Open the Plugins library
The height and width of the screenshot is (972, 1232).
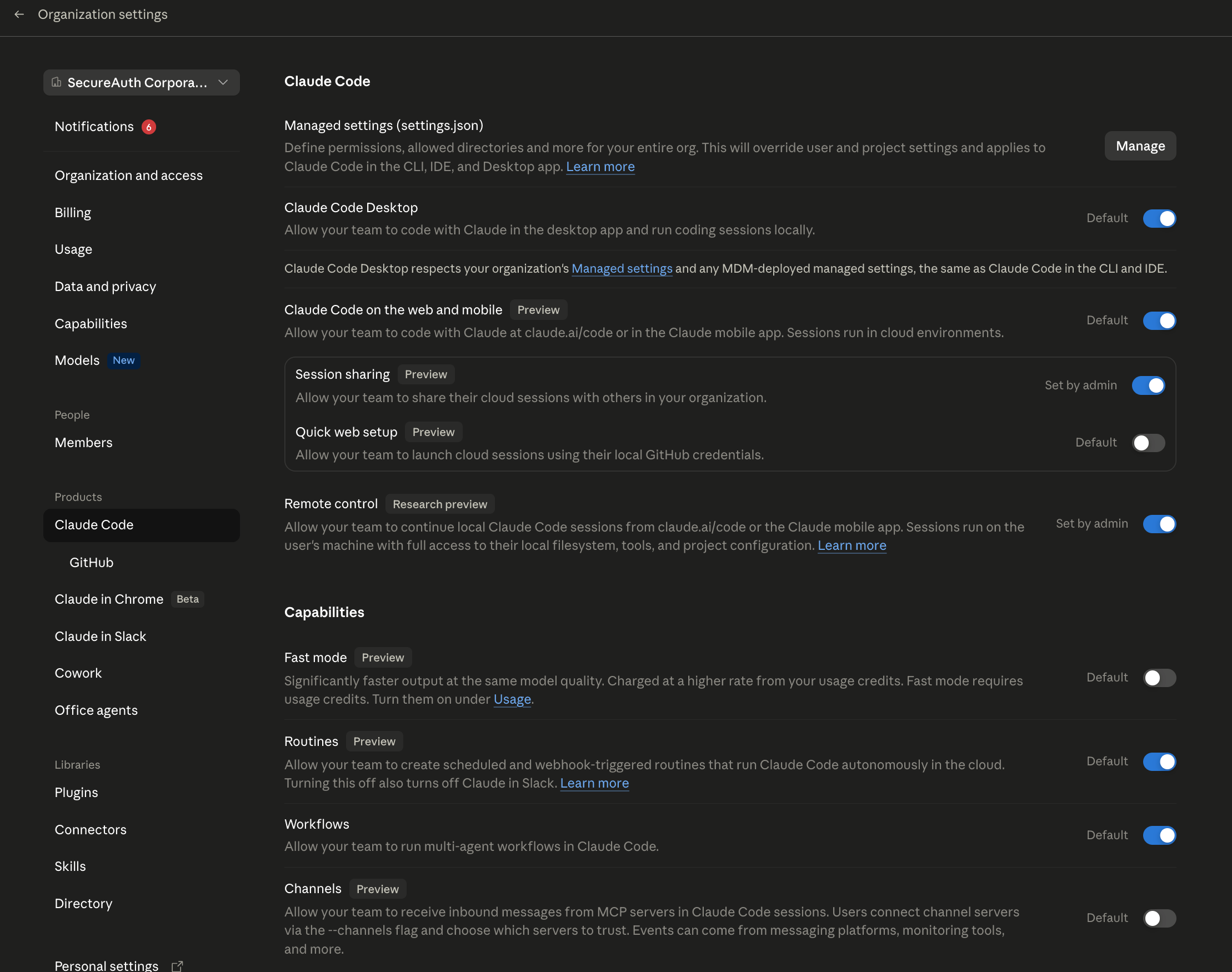point(141,792)
